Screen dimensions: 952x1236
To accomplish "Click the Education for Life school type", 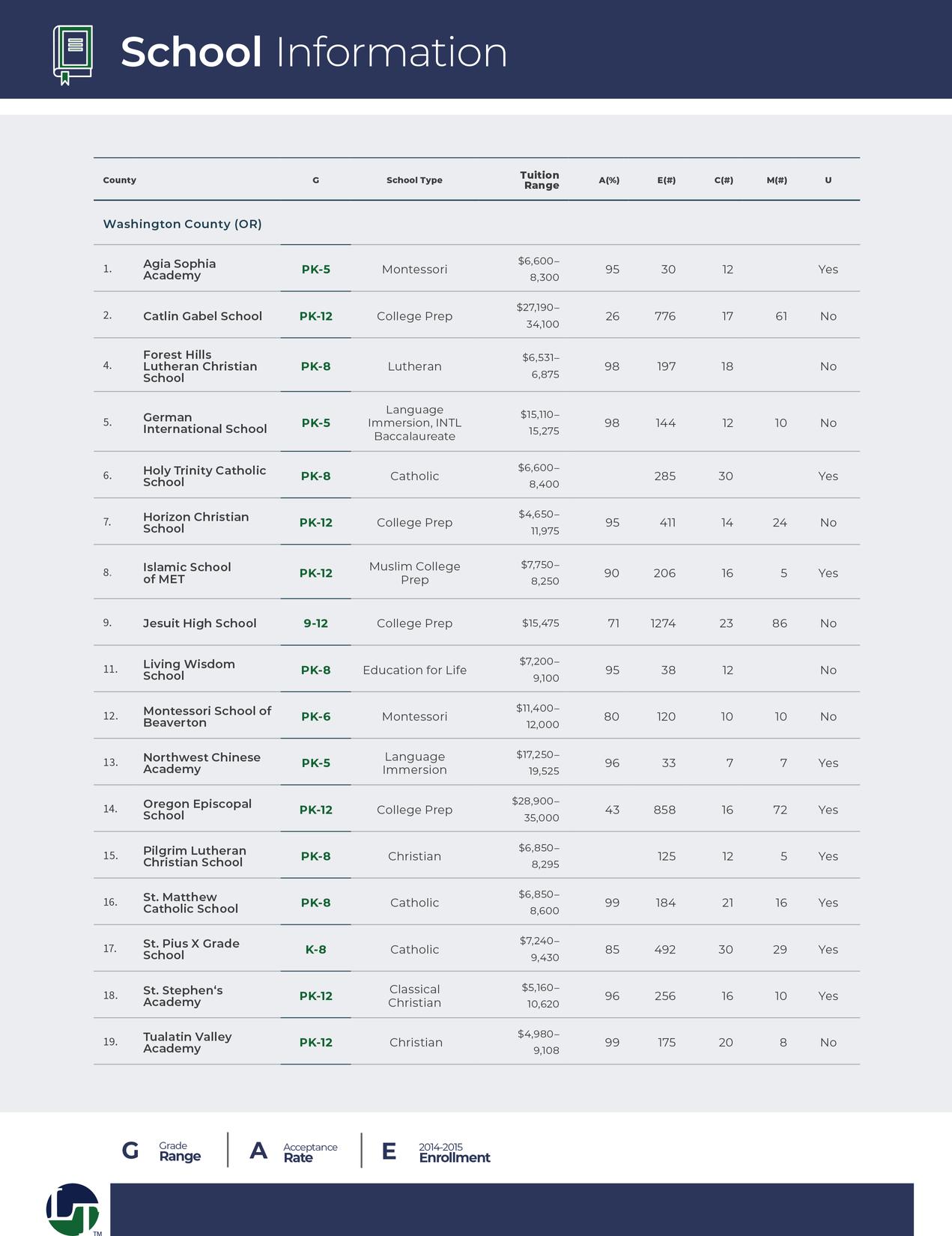I will click(x=414, y=670).
